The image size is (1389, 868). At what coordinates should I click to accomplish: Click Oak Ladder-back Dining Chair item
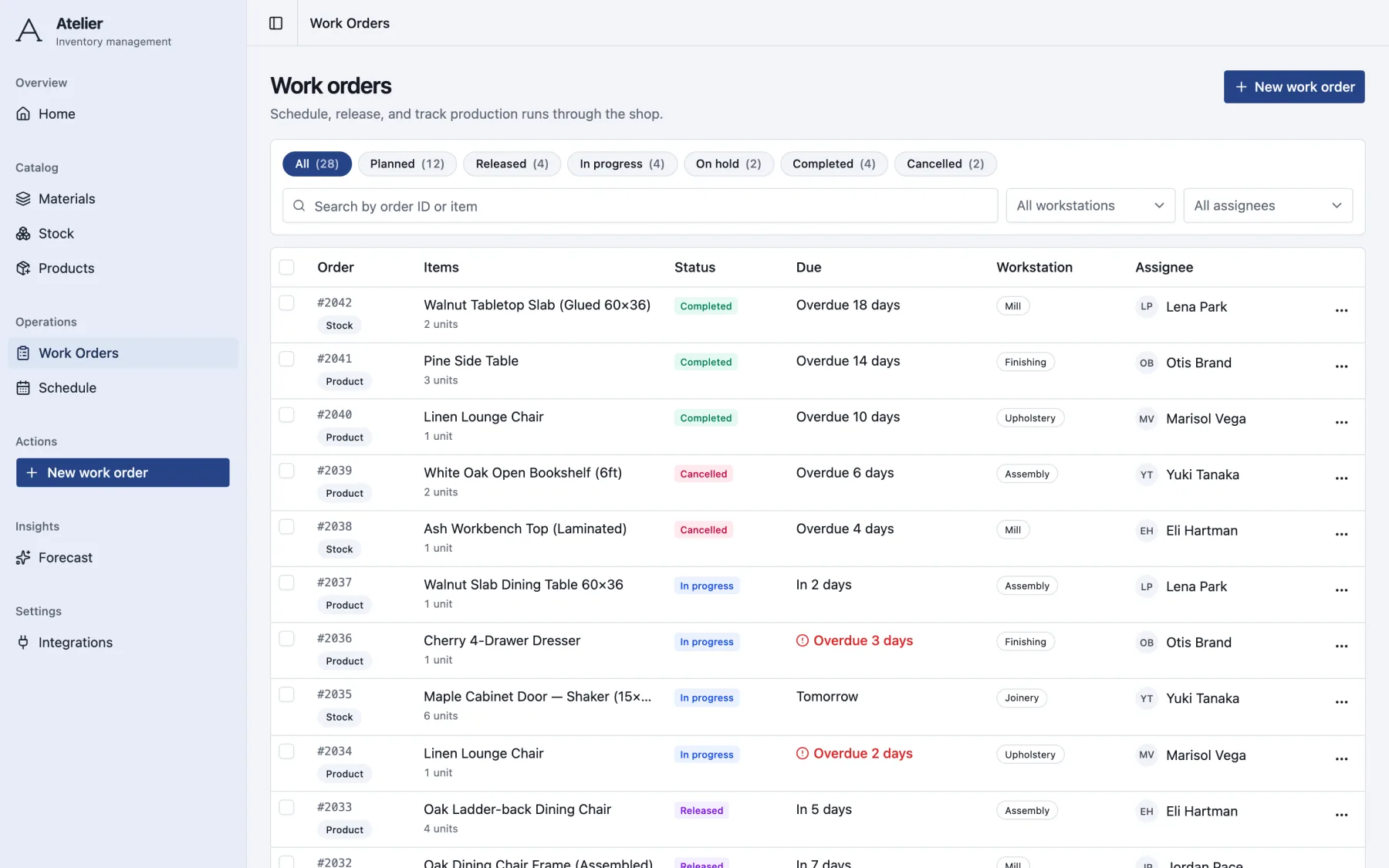pos(517,809)
